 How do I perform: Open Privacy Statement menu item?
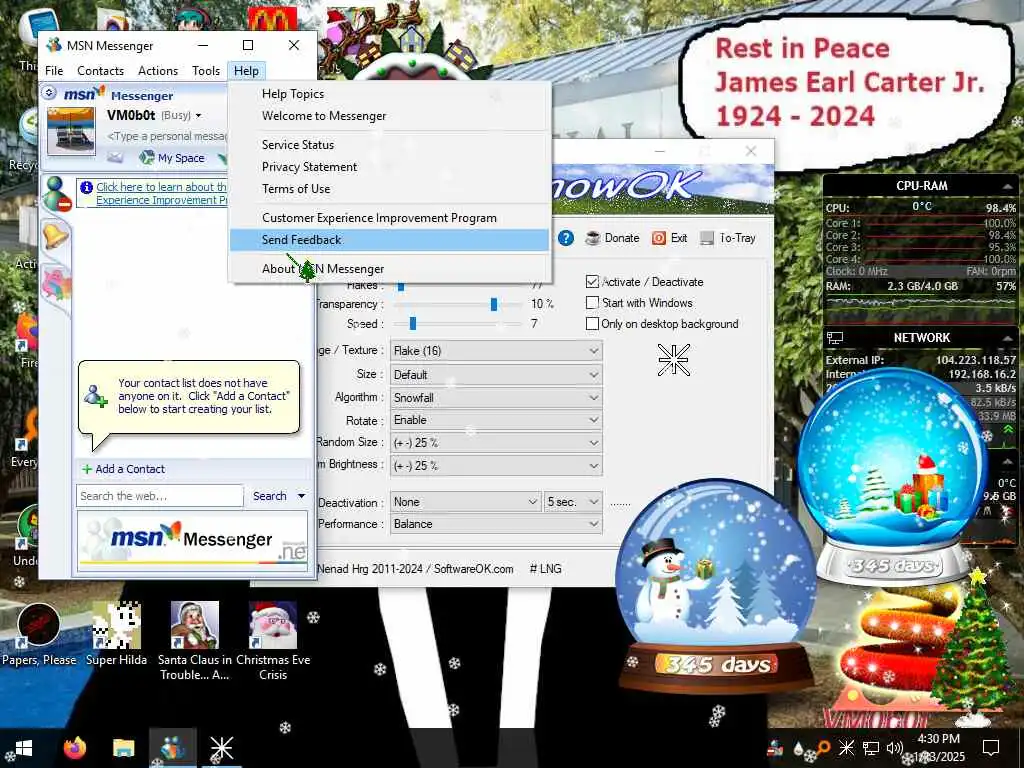click(389, 167)
